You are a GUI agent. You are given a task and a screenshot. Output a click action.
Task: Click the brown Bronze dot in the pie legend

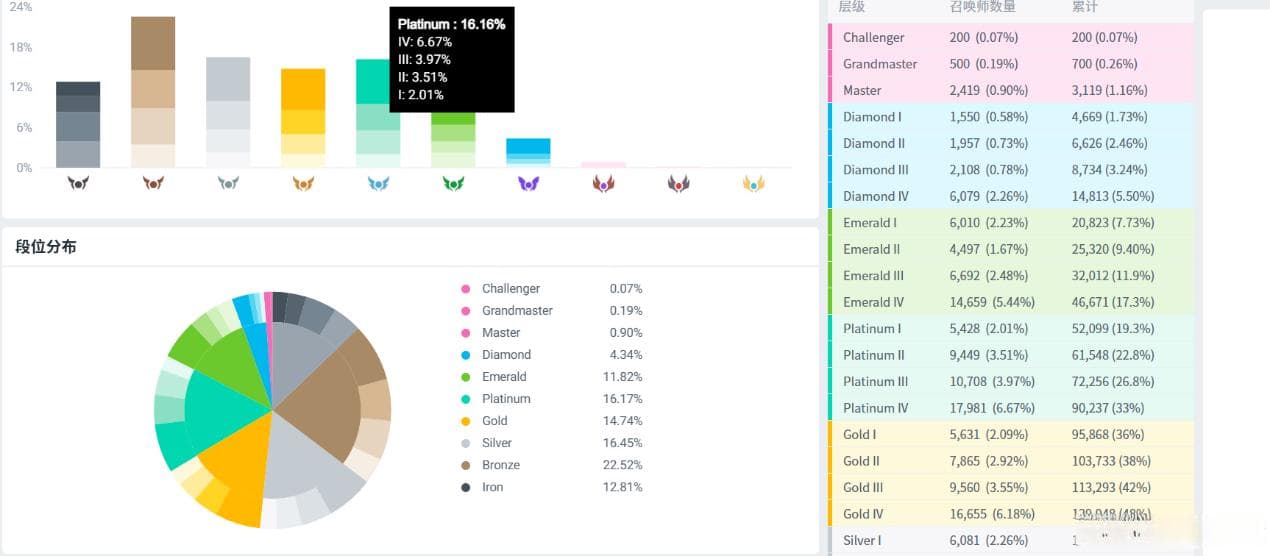coord(465,465)
